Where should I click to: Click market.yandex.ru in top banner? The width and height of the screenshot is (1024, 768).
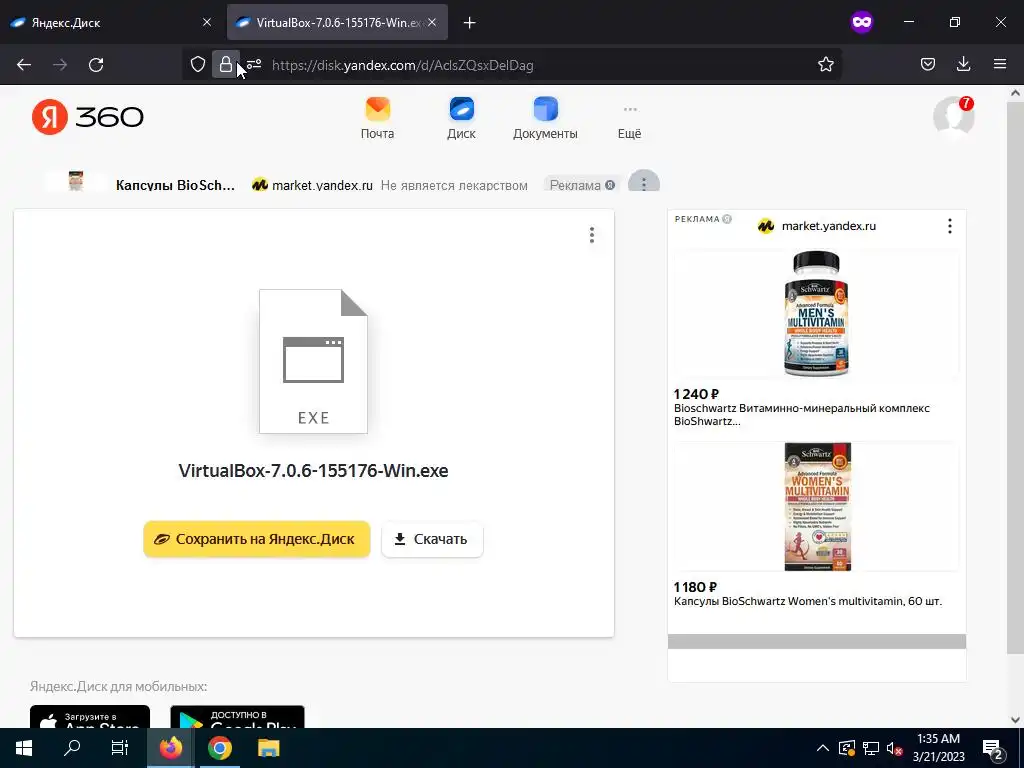322,185
